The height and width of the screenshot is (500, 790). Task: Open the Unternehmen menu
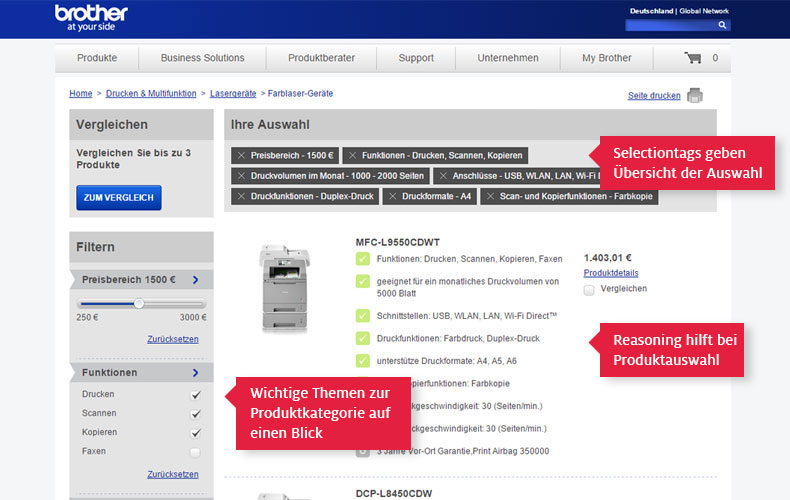tap(508, 58)
